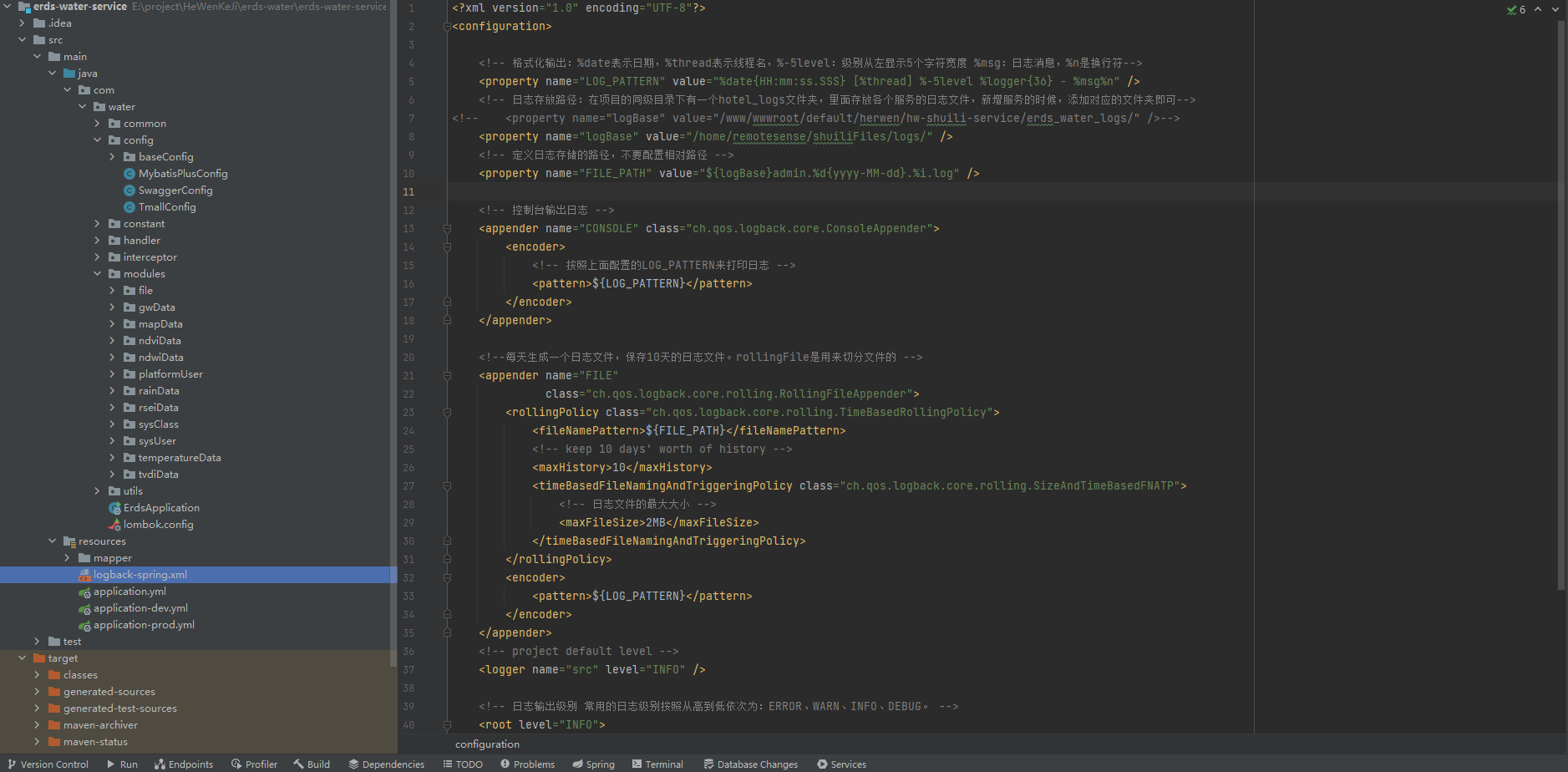This screenshot has width=1568, height=772.
Task: Open the Problems tool window
Action: [527, 764]
